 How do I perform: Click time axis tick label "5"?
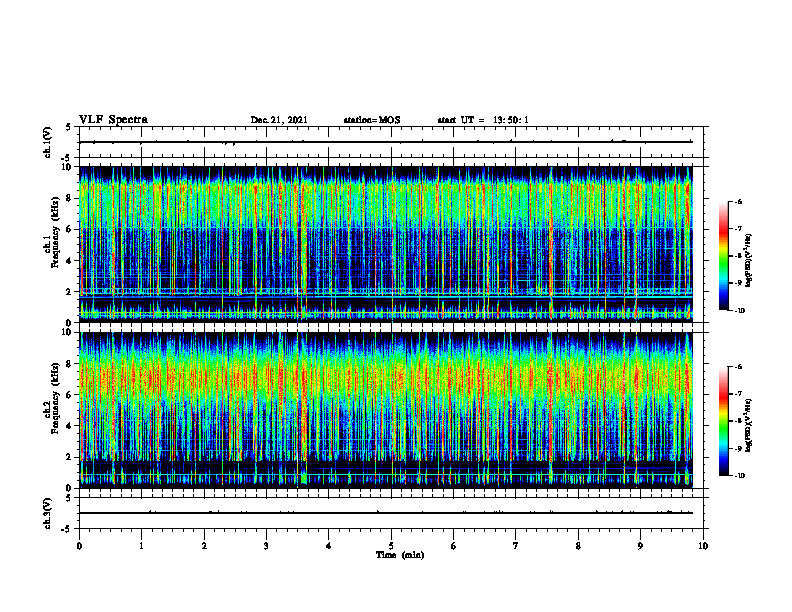pos(391,546)
